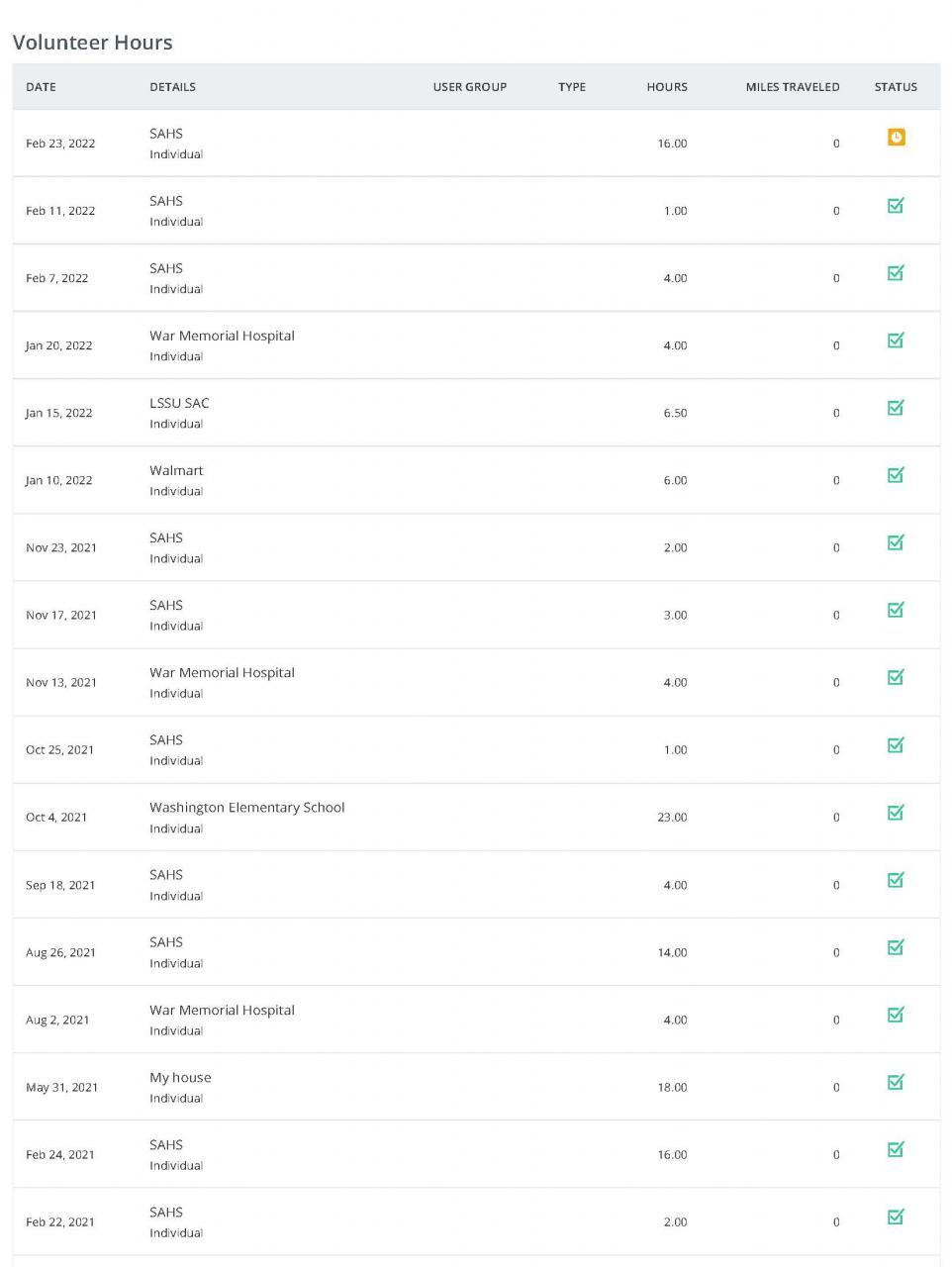Viewport: 952px width, 1267px height.
Task: Click the pending clock icon for Feb 23, 2022
Action: pos(896,138)
